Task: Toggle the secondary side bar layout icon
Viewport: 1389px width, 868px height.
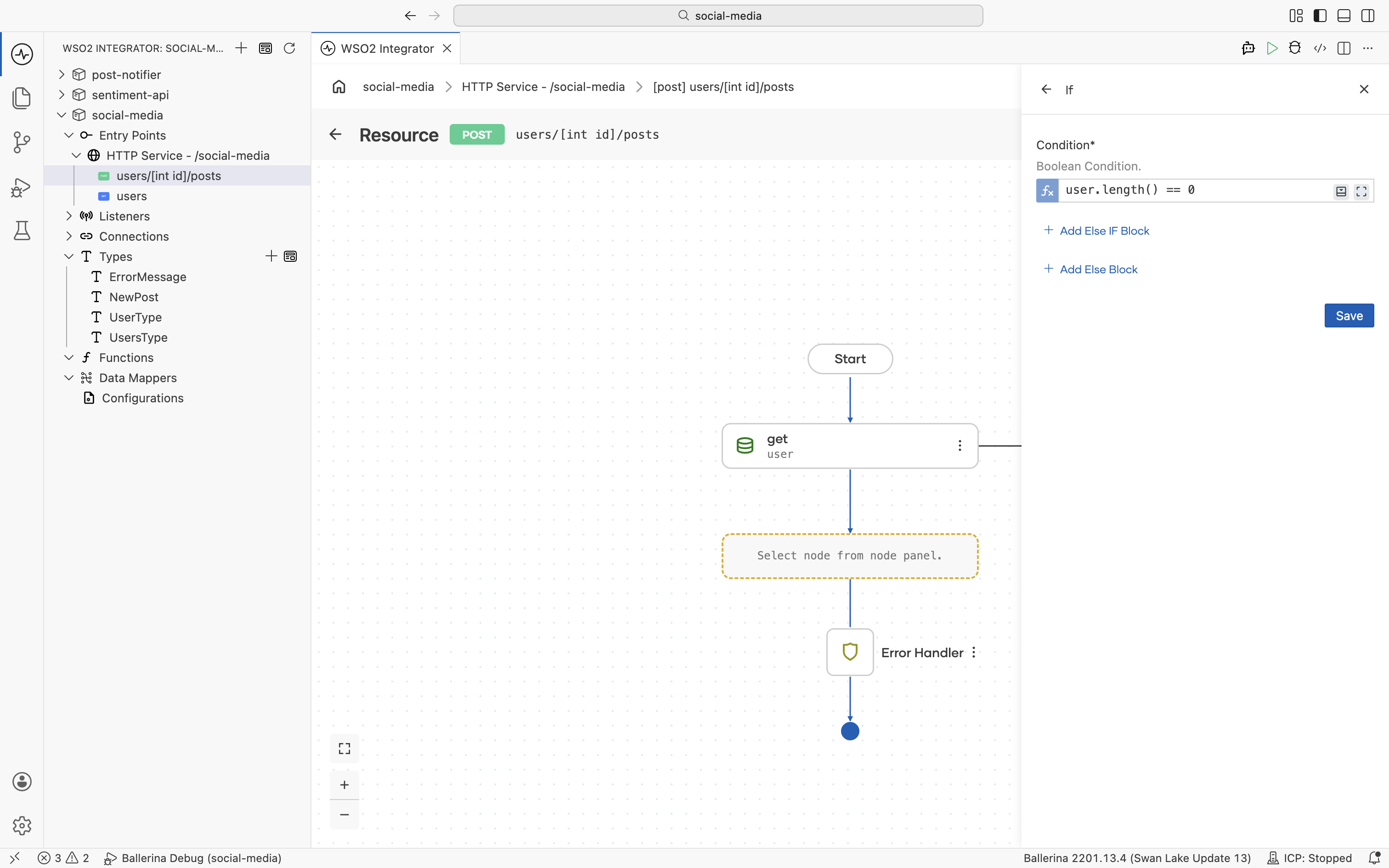Action: point(1368,16)
